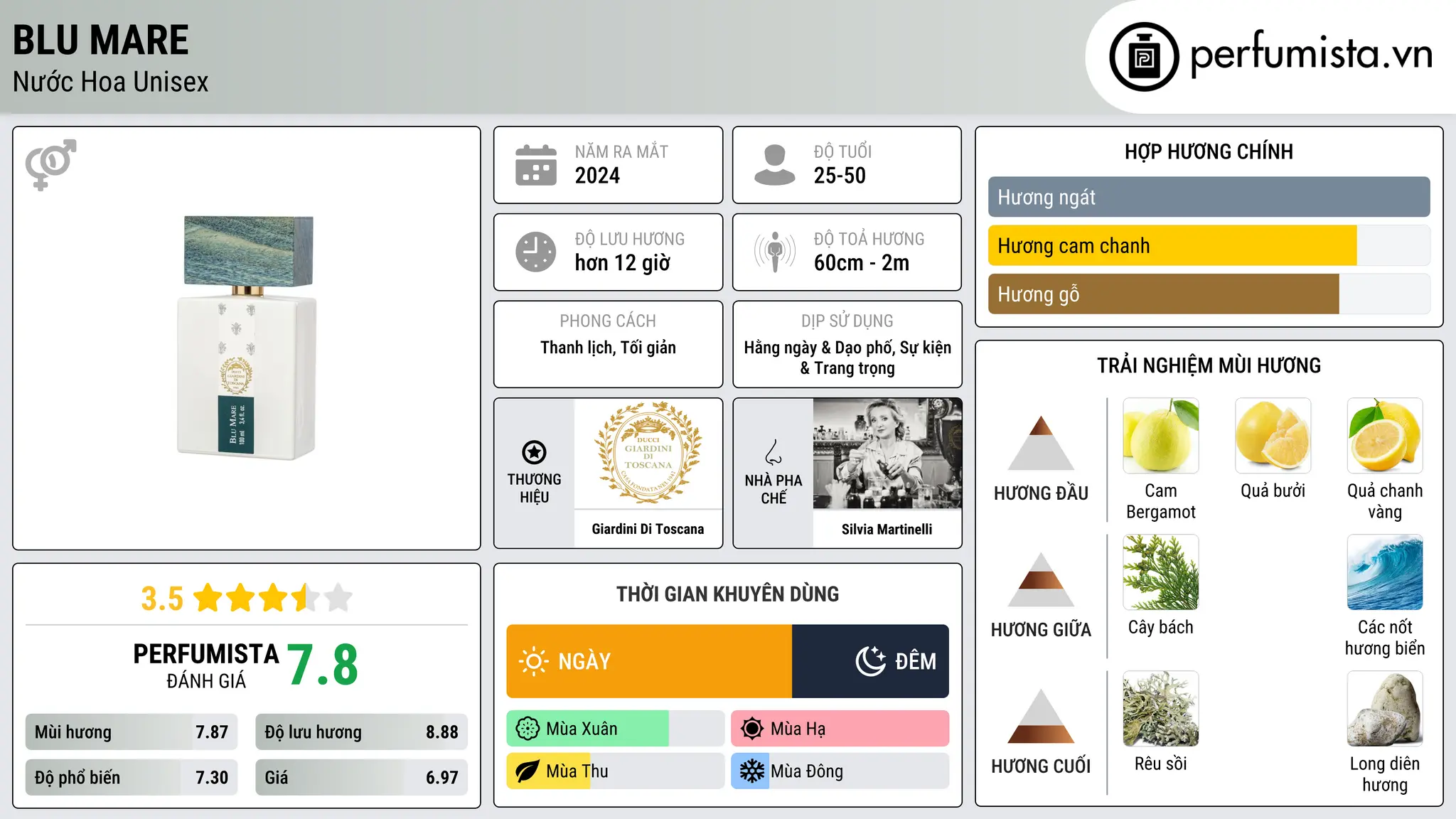This screenshot has width=1456, height=819.
Task: Click the 60cm - 2m sillage value
Action: point(862,263)
